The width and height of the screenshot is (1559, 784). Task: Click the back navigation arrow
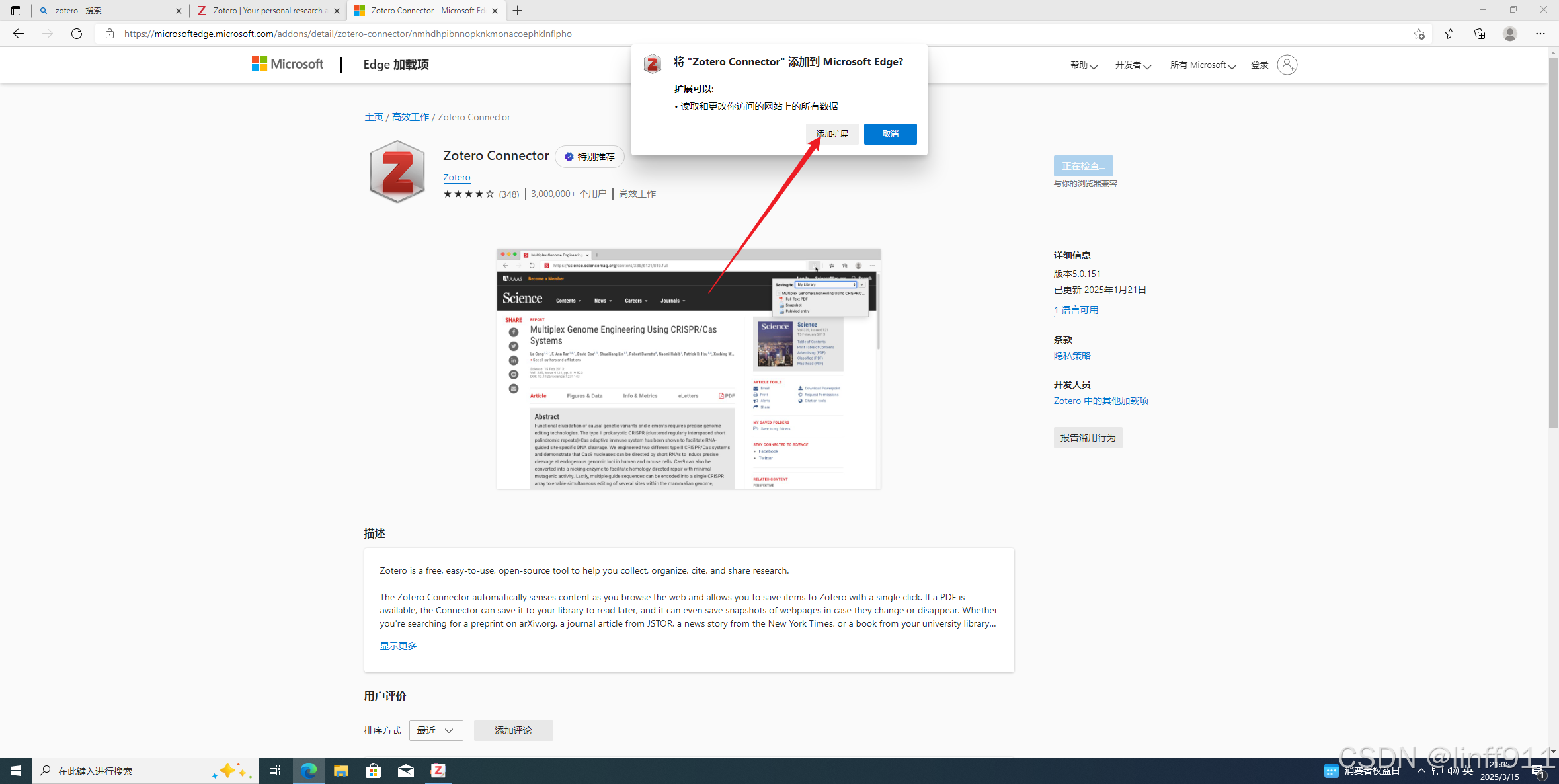(x=19, y=34)
